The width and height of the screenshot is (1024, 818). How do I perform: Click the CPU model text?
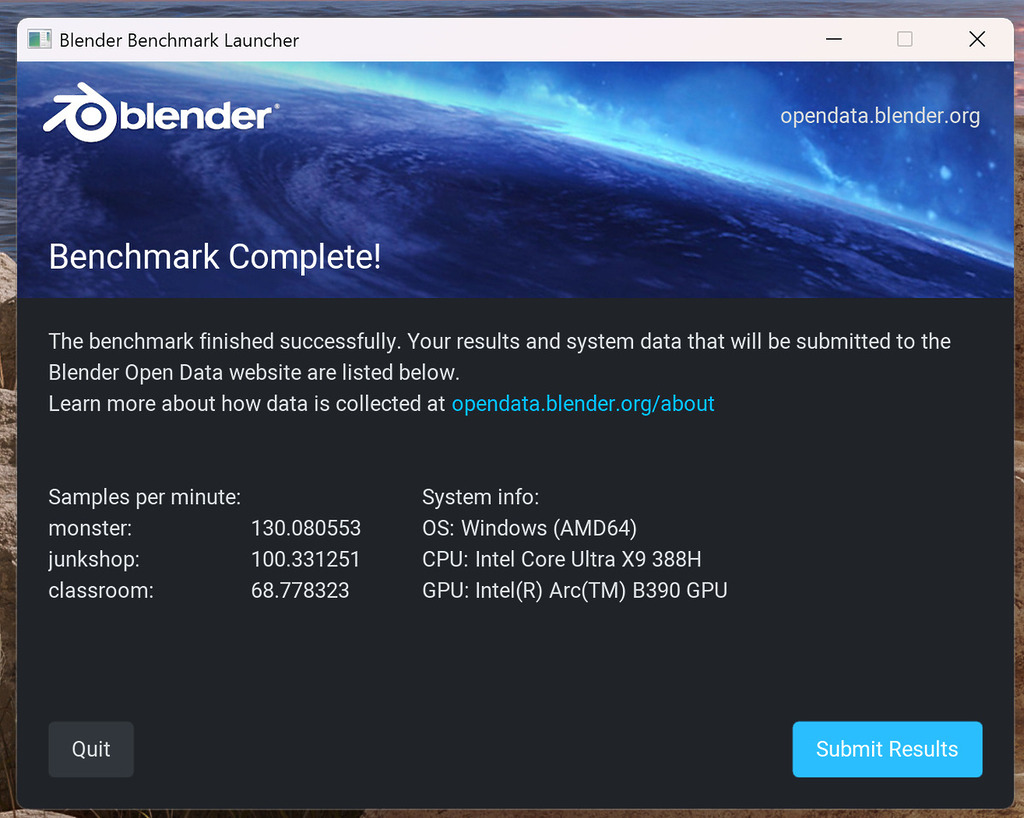tap(561, 559)
